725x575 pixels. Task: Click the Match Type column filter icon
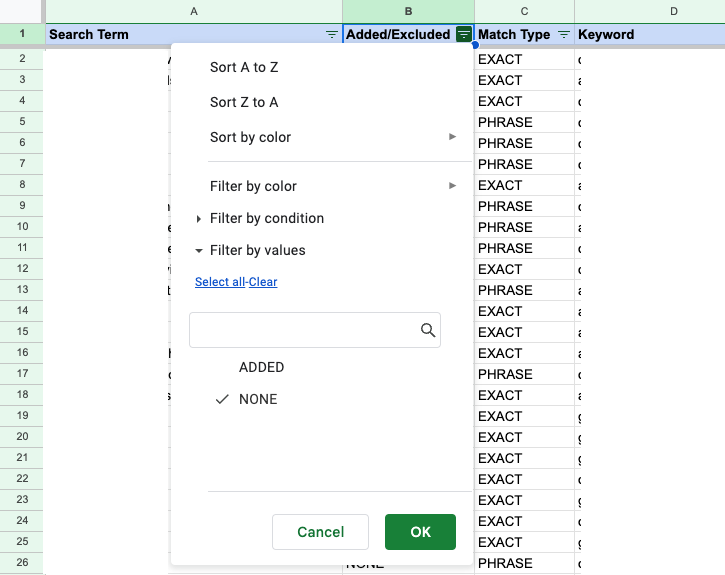point(564,35)
